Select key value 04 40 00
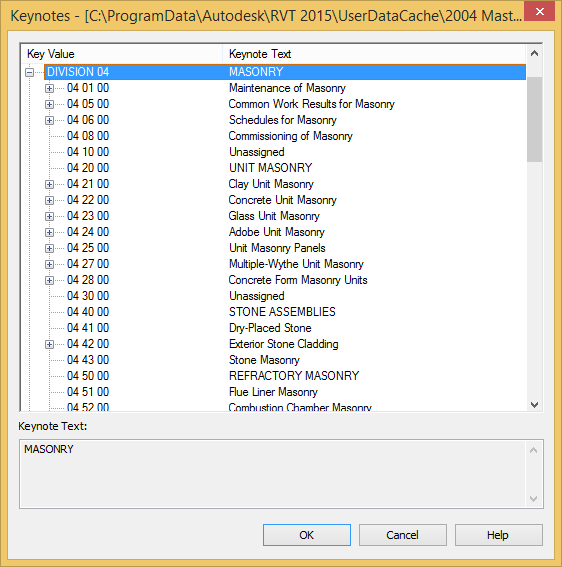562x567 pixels. (88, 312)
